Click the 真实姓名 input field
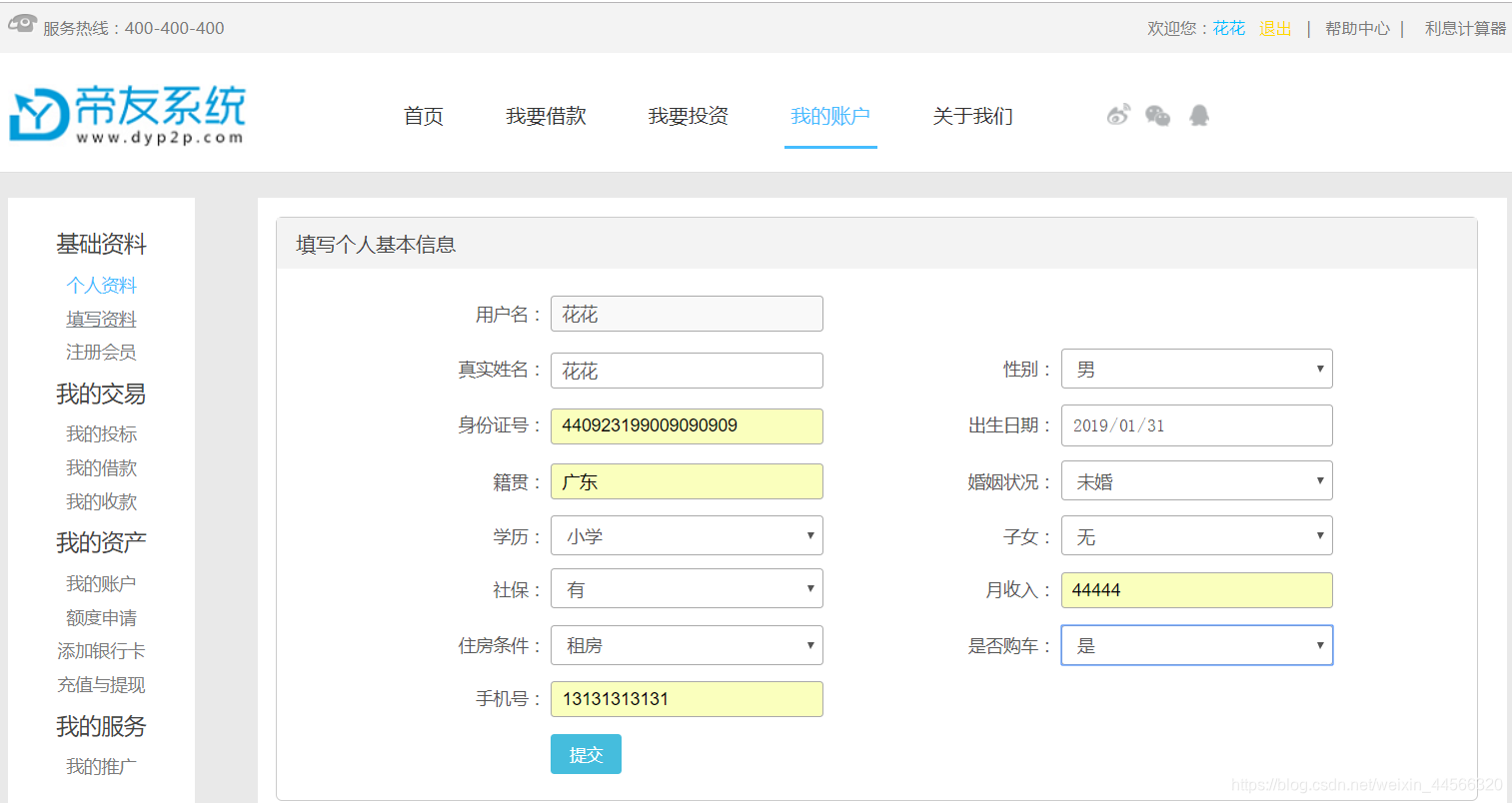Screen dimensions: 1512x803 [687, 371]
